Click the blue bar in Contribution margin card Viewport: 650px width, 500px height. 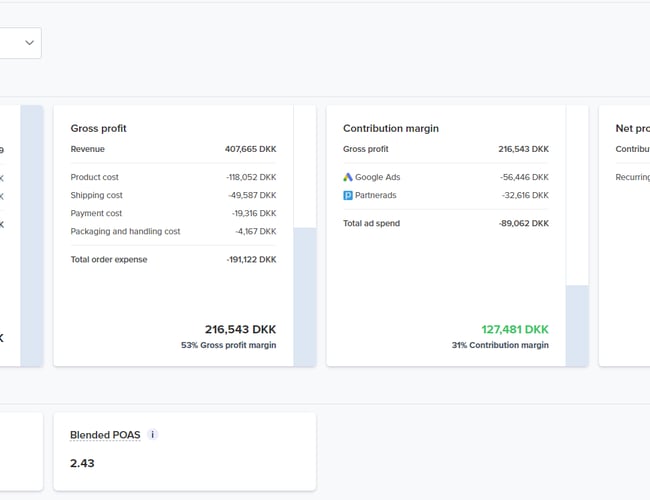click(x=577, y=325)
